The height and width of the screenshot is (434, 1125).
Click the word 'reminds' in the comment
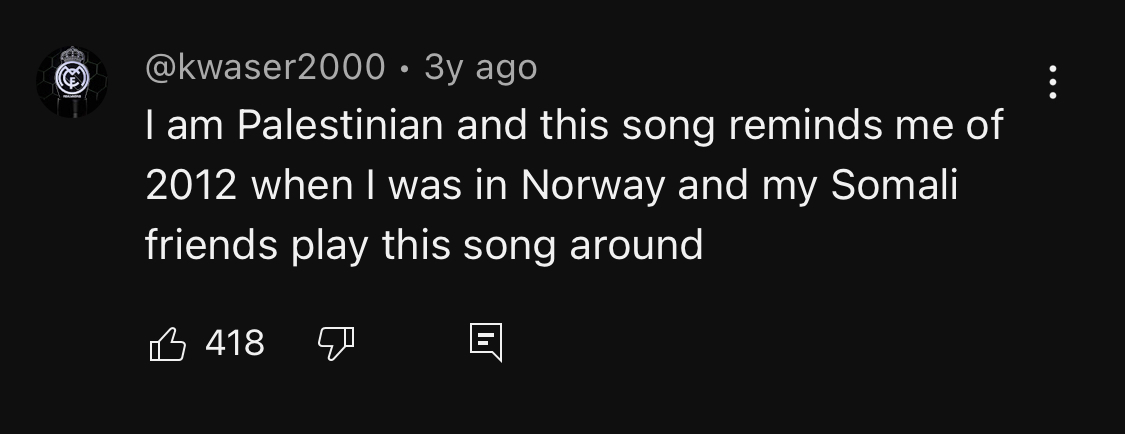tap(805, 124)
